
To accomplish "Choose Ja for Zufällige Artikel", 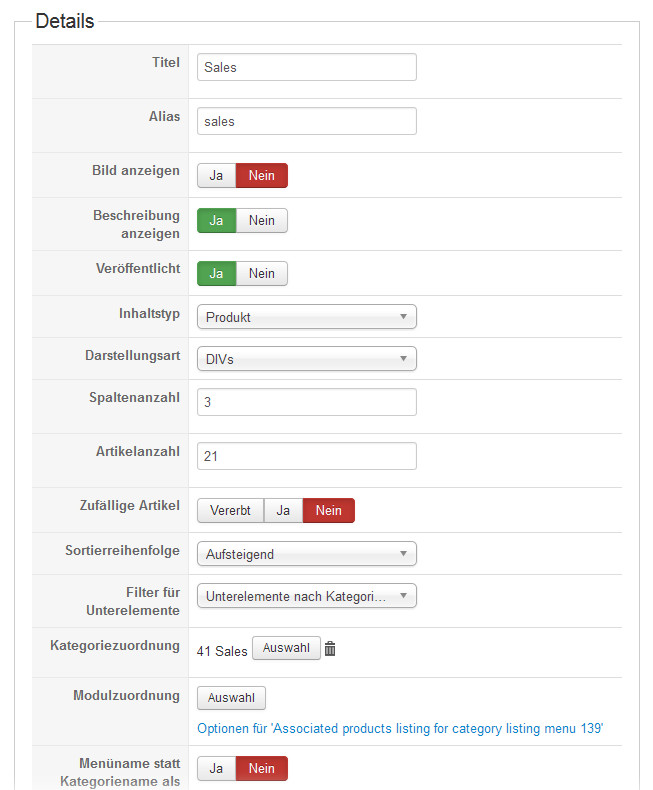I will [283, 511].
